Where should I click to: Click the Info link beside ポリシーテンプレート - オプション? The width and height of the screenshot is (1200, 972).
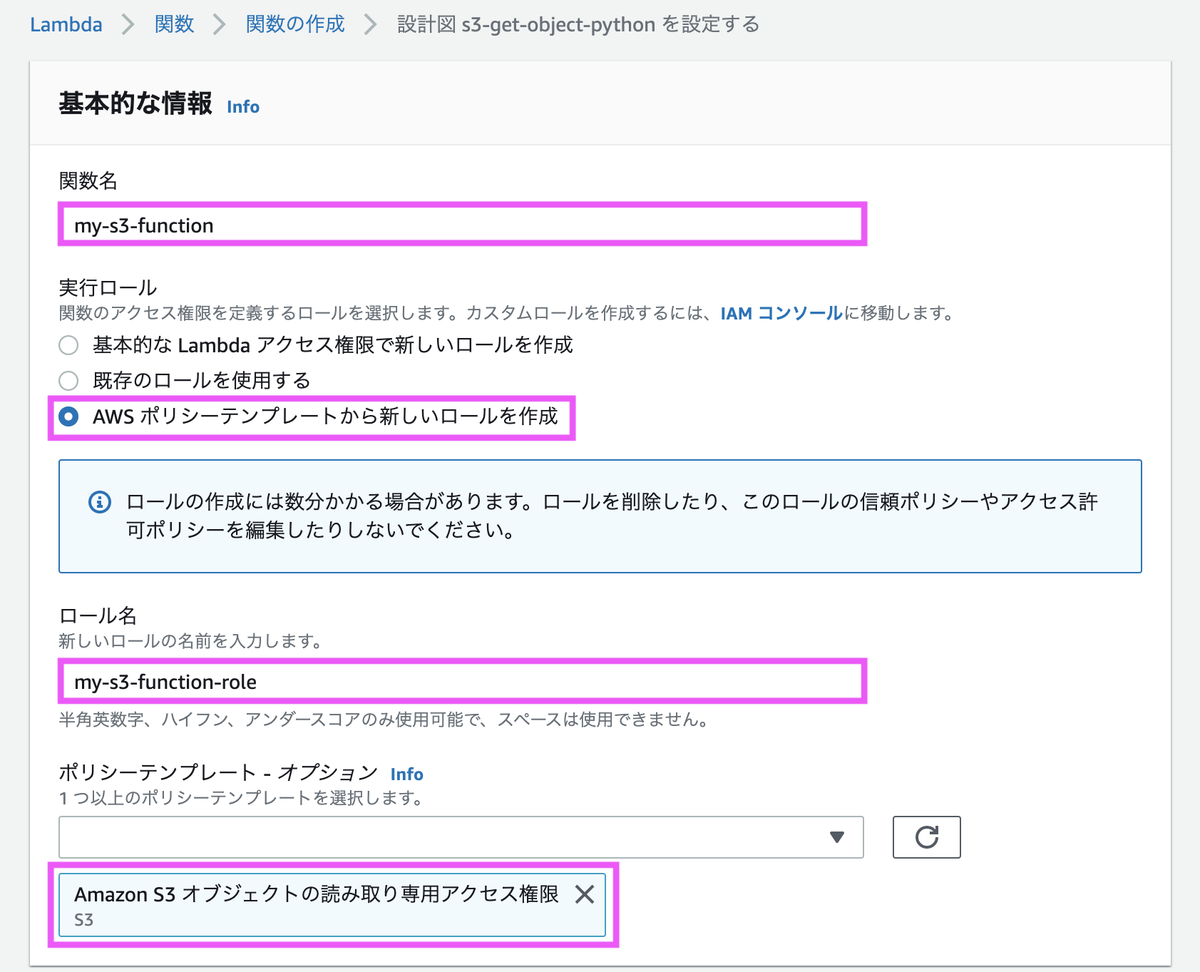[407, 774]
